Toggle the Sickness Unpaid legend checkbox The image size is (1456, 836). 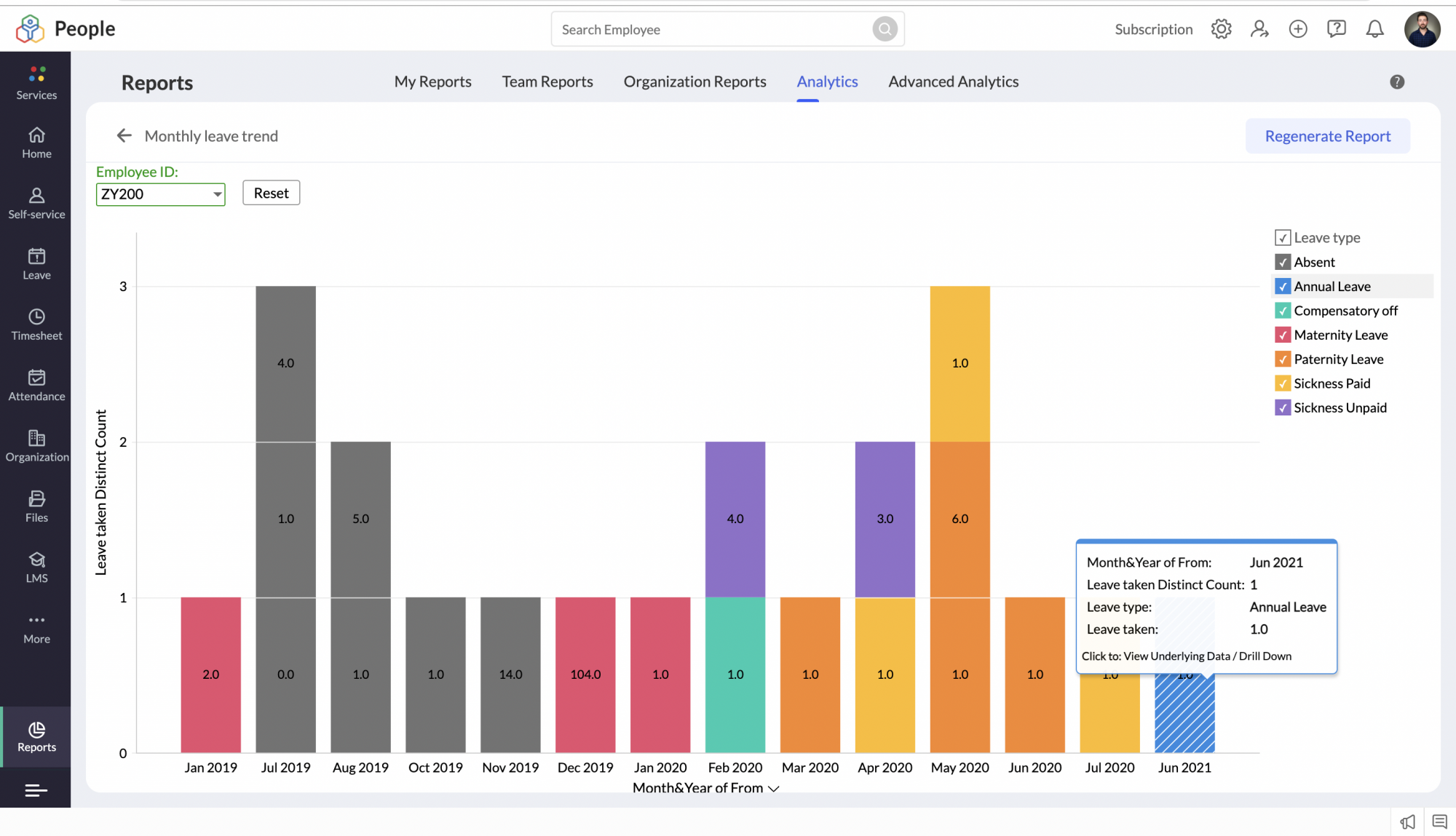1283,407
